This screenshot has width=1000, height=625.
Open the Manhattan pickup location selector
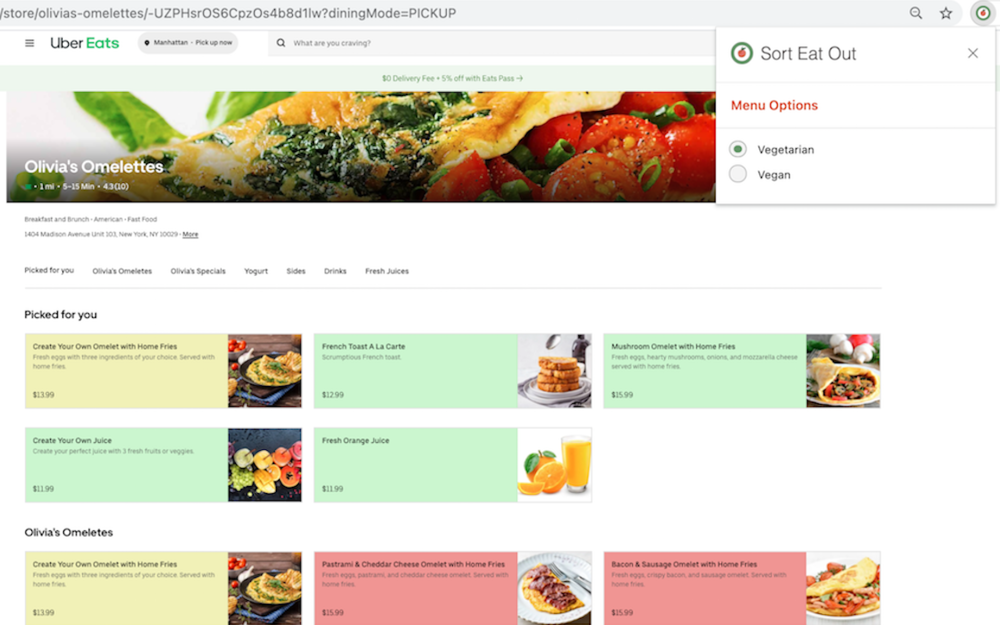click(x=186, y=43)
